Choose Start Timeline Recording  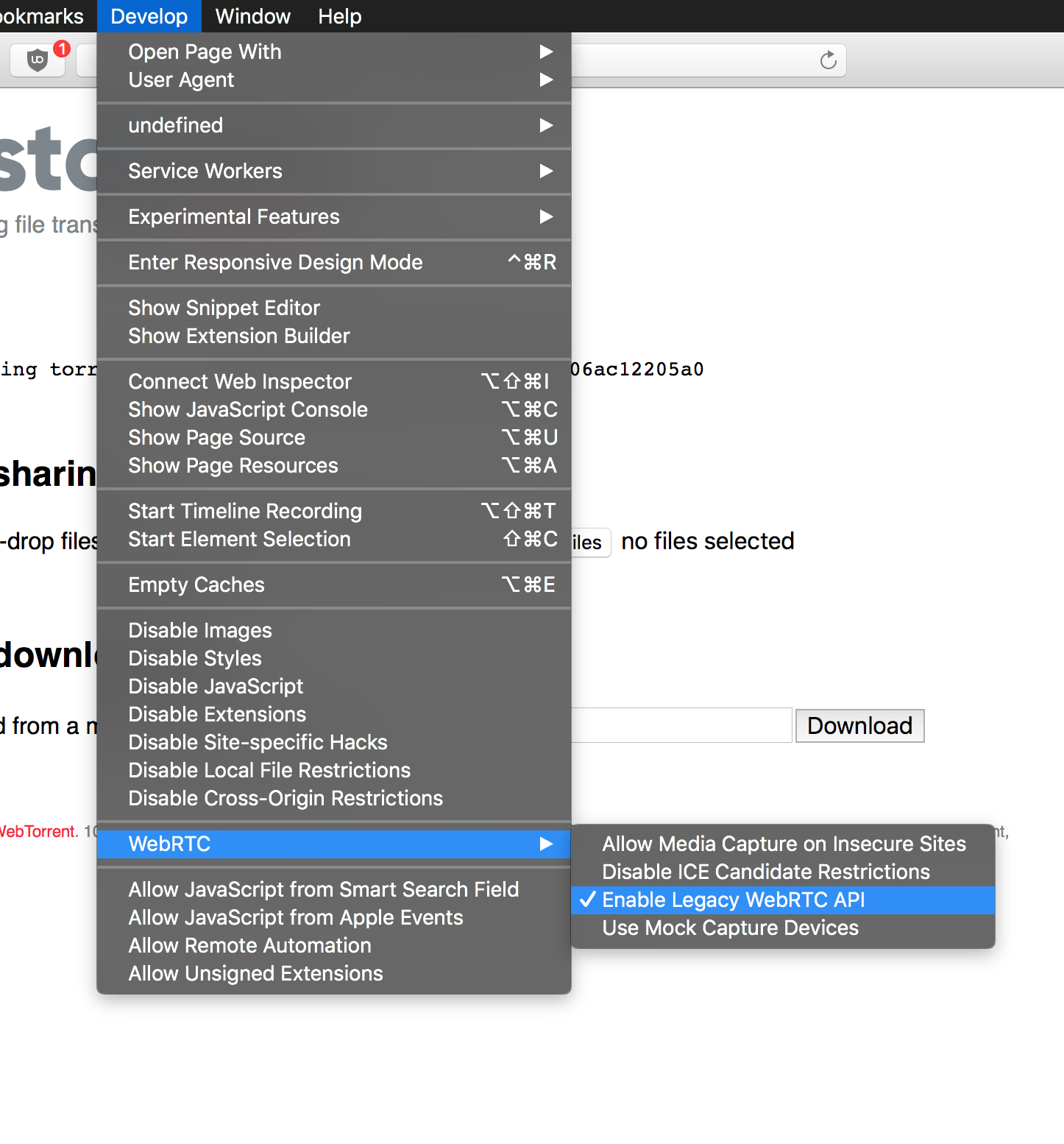(x=334, y=511)
